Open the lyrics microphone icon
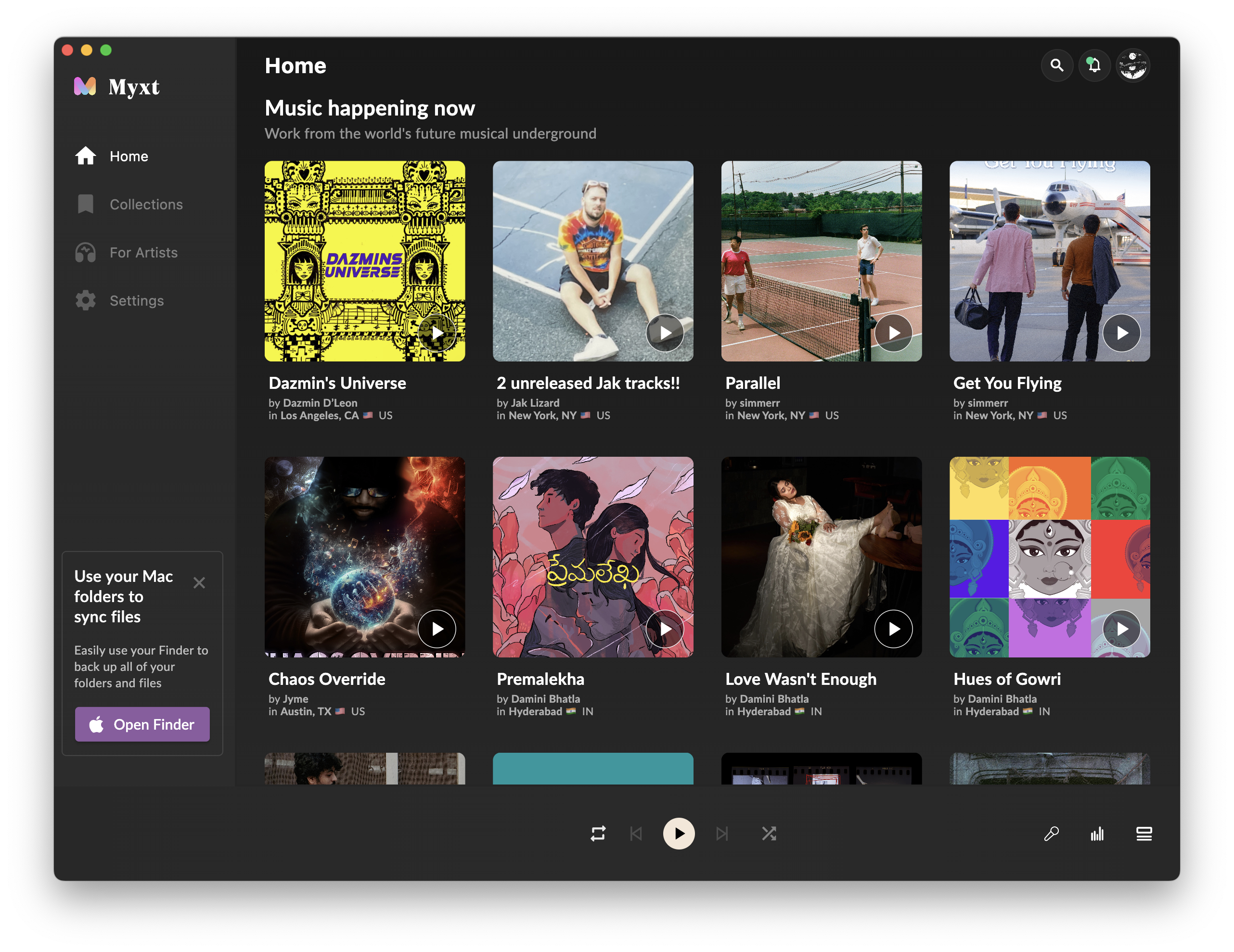 (x=1051, y=833)
